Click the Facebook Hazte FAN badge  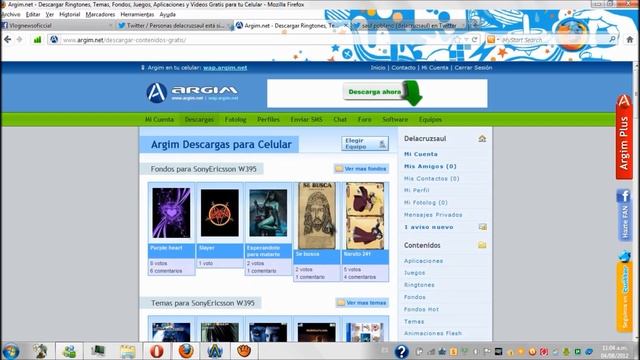[624, 215]
